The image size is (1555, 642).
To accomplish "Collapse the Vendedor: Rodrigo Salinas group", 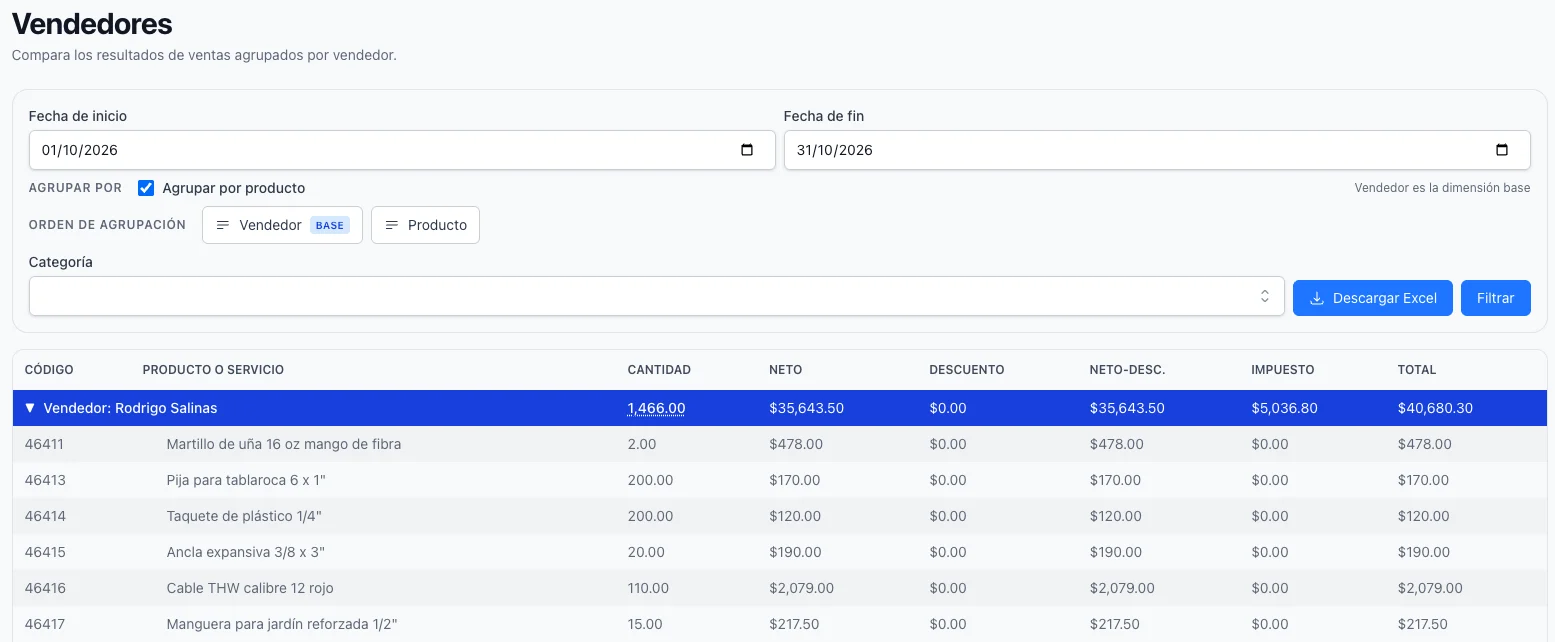I will click(30, 408).
